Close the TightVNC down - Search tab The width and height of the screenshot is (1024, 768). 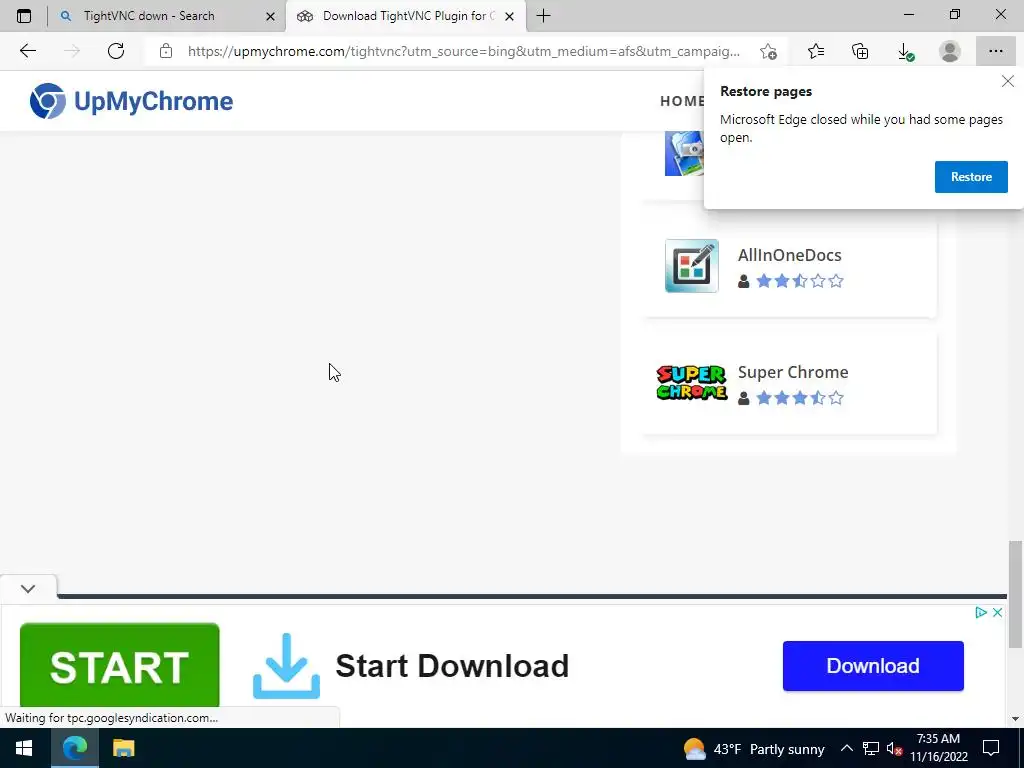(x=270, y=16)
